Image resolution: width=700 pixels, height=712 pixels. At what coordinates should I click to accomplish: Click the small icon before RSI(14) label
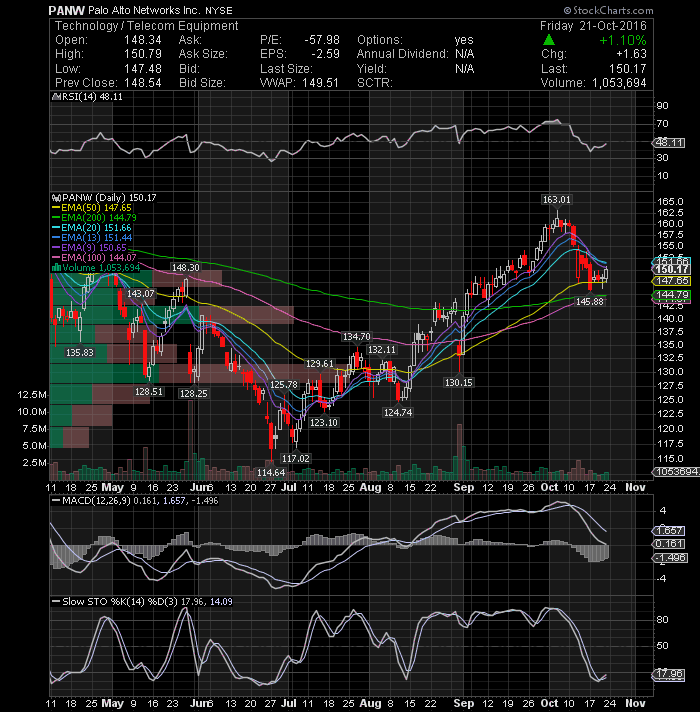pyautogui.click(x=56, y=97)
